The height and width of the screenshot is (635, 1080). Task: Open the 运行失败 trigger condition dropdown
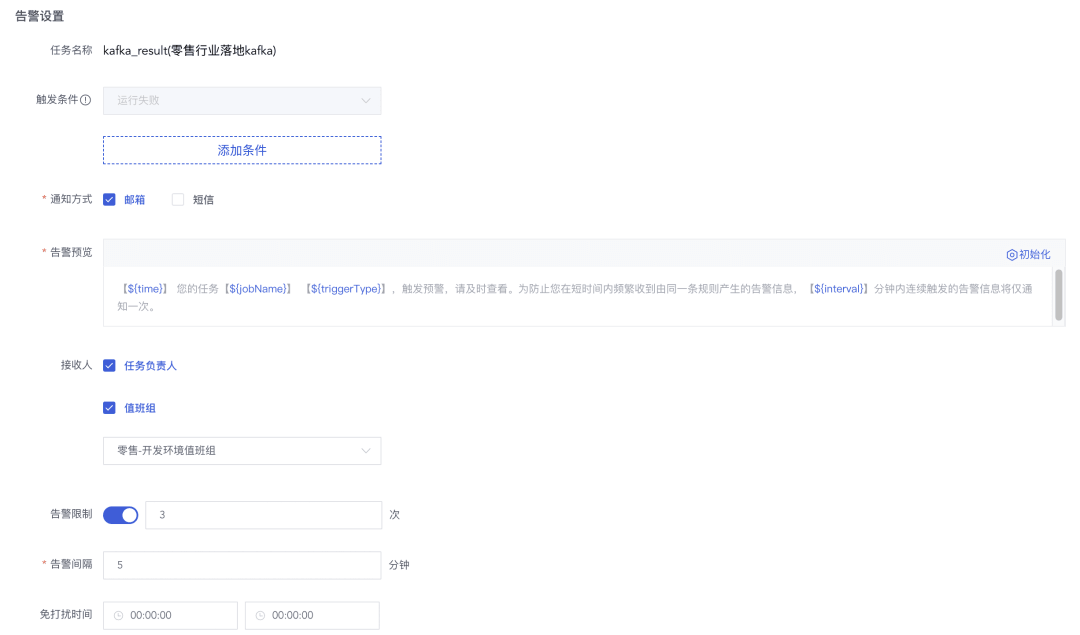pos(240,100)
